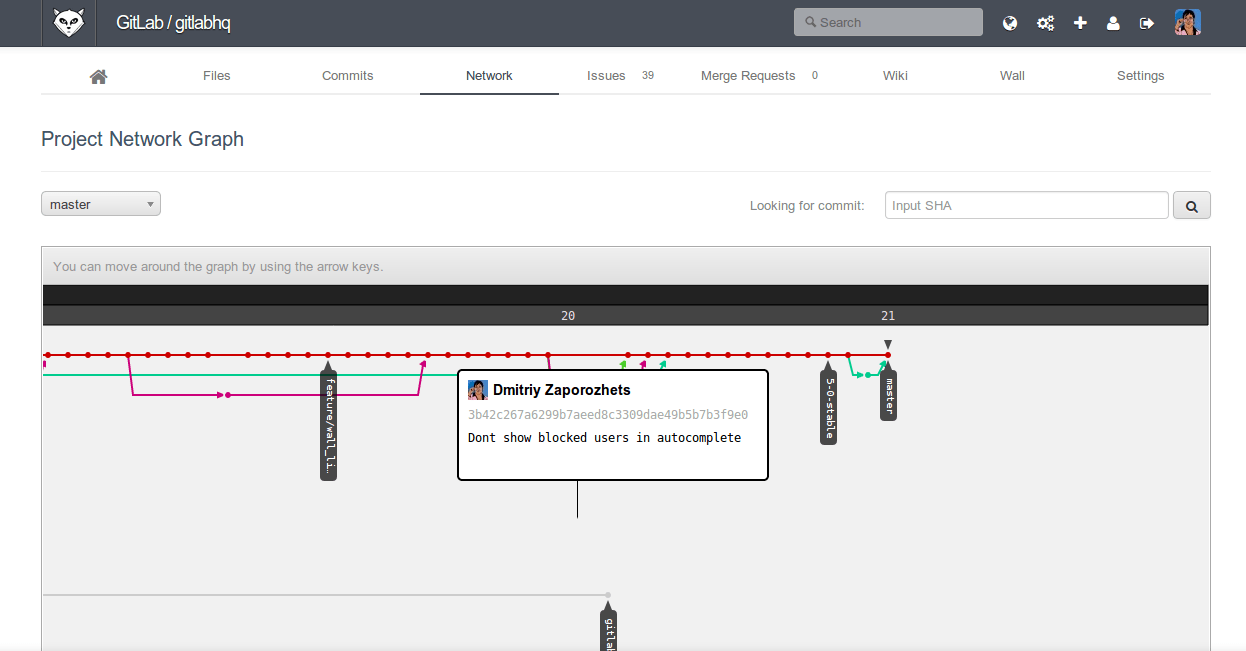Click the gitlab tag label at the bottom
The image size is (1246, 651).
click(609, 630)
